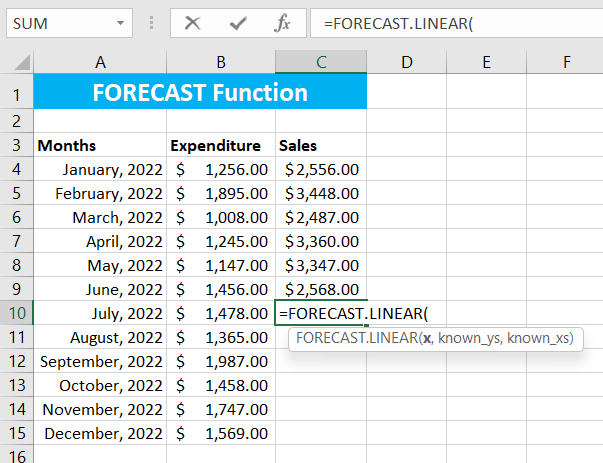Select July expenditure cell $1,478.00
The width and height of the screenshot is (603, 463).
220,313
